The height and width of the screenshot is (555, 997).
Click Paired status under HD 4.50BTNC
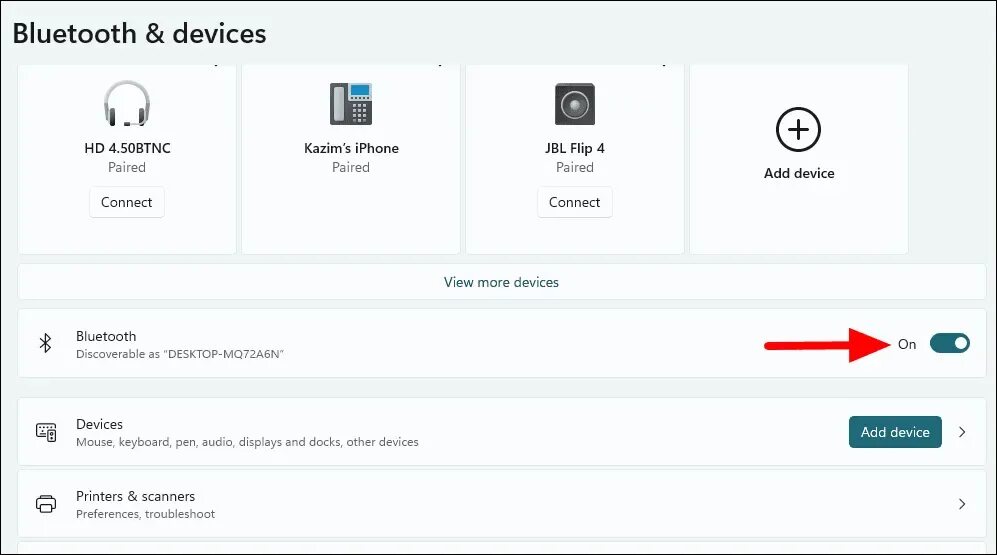pos(127,167)
